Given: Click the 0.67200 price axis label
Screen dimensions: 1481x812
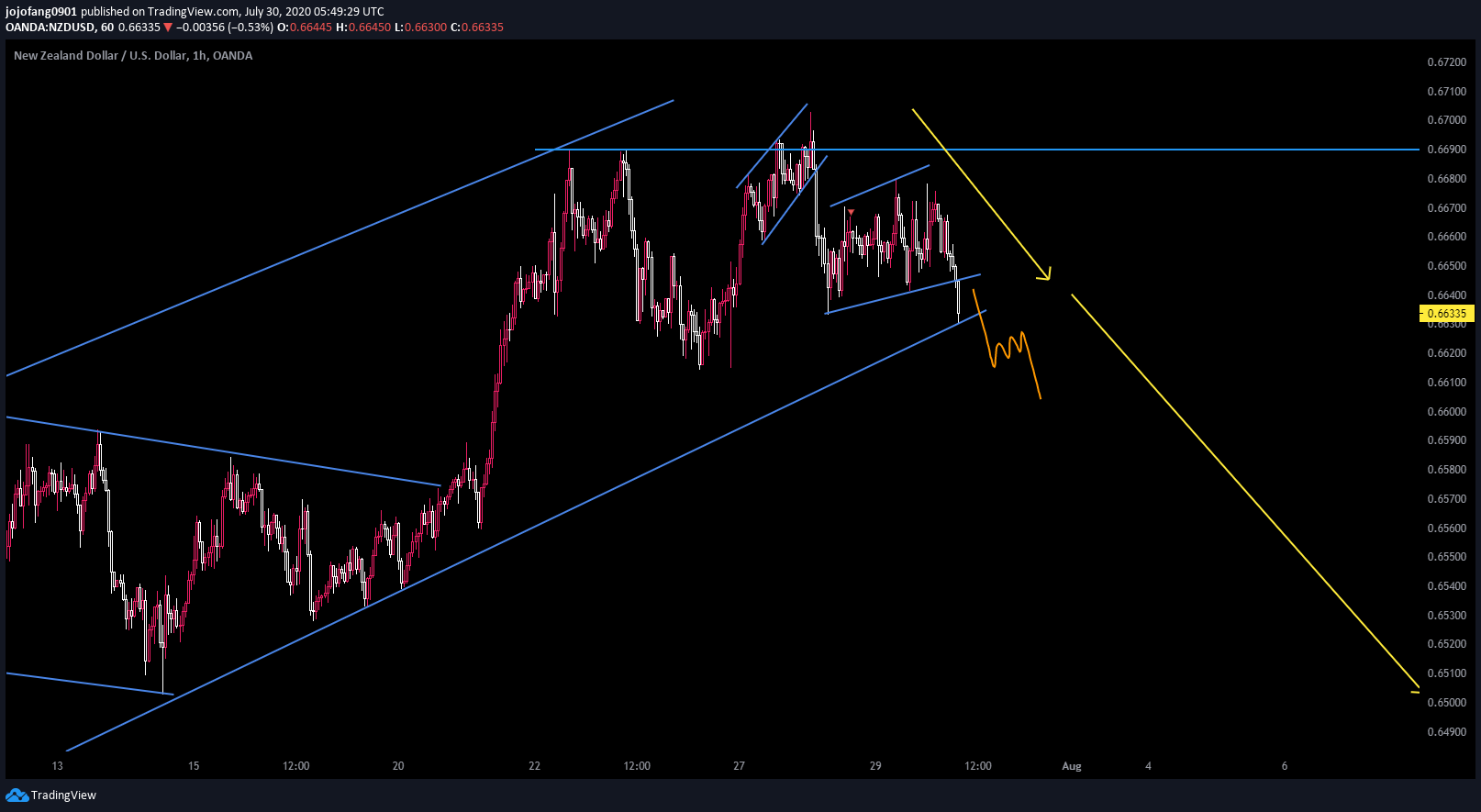Looking at the screenshot, I should (x=1446, y=62).
